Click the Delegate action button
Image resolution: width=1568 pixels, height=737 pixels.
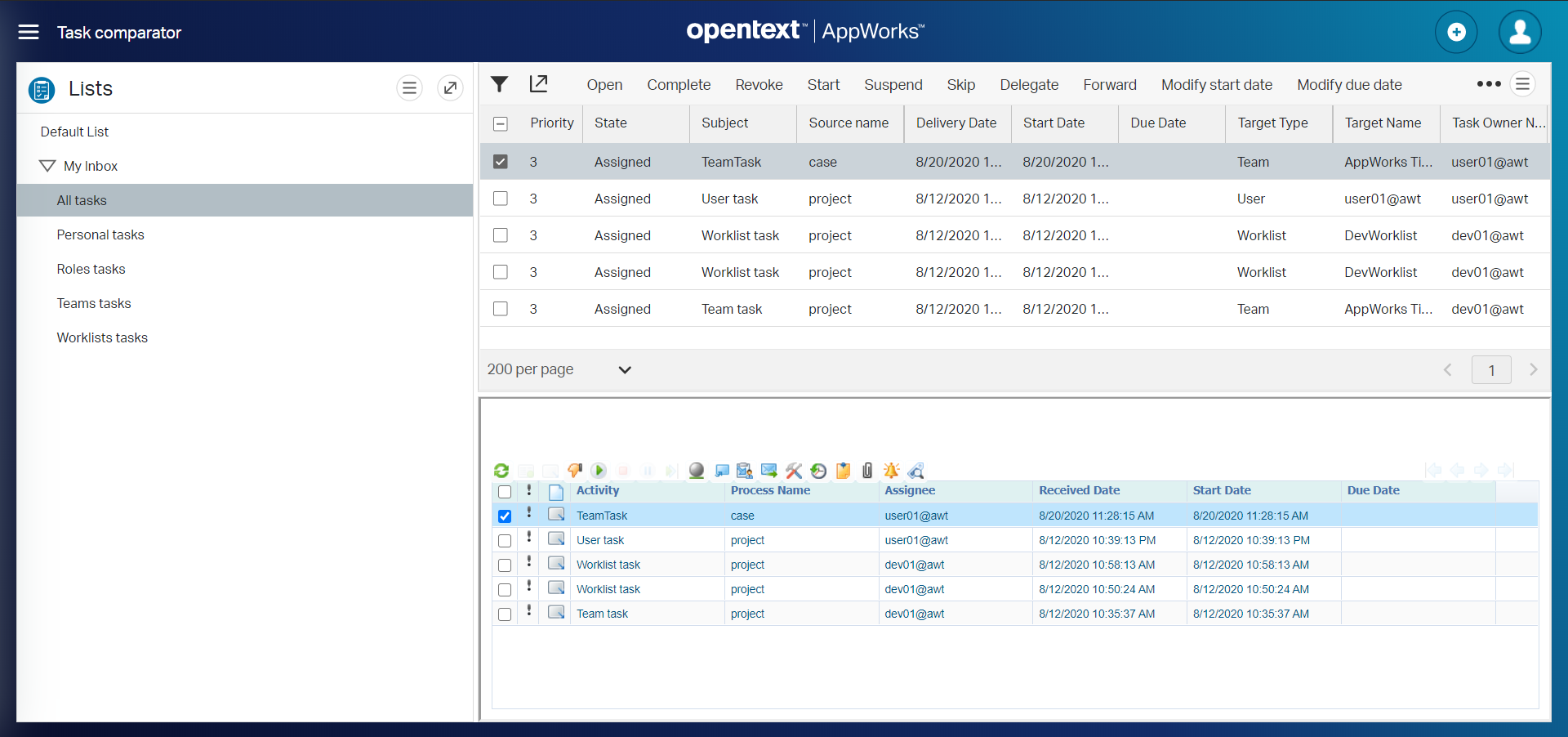(1029, 85)
